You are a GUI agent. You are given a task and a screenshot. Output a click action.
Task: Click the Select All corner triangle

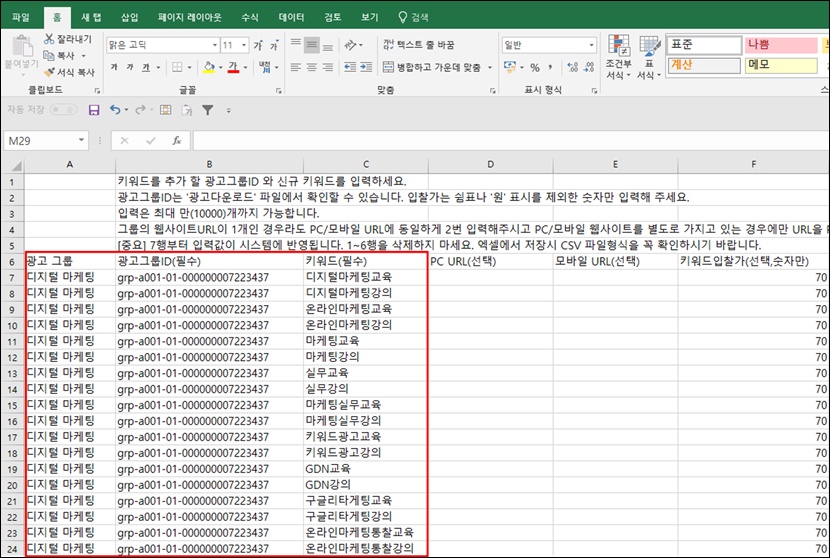[x=16, y=165]
